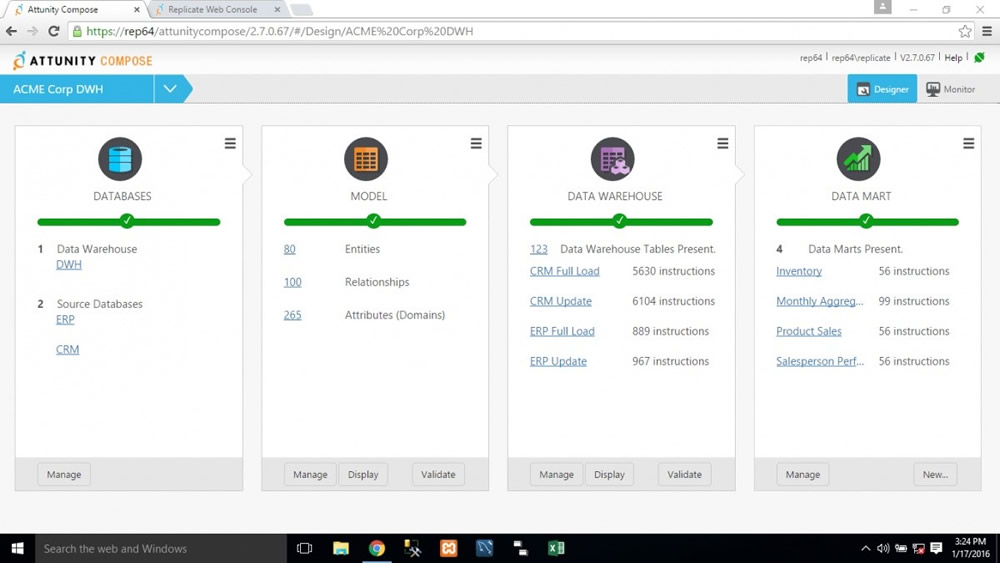Click the Search the web and Windows box
The height and width of the screenshot is (563, 1000).
pos(161,548)
